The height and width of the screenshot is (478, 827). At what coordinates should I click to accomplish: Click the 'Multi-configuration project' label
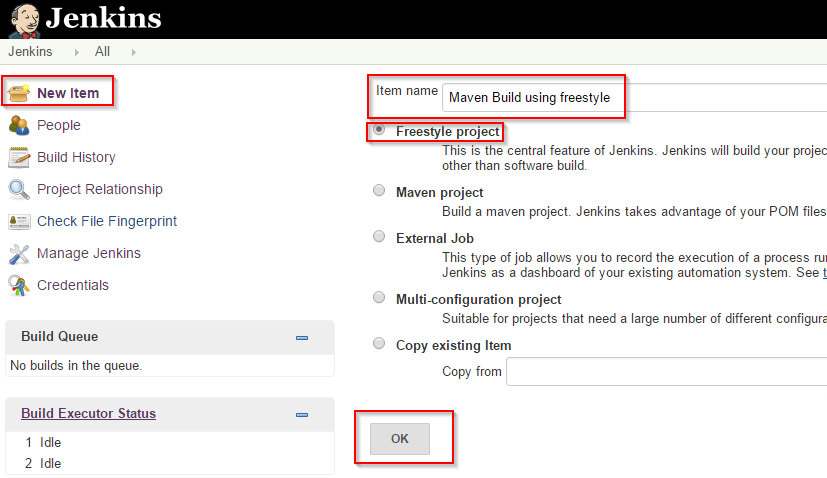[478, 300]
